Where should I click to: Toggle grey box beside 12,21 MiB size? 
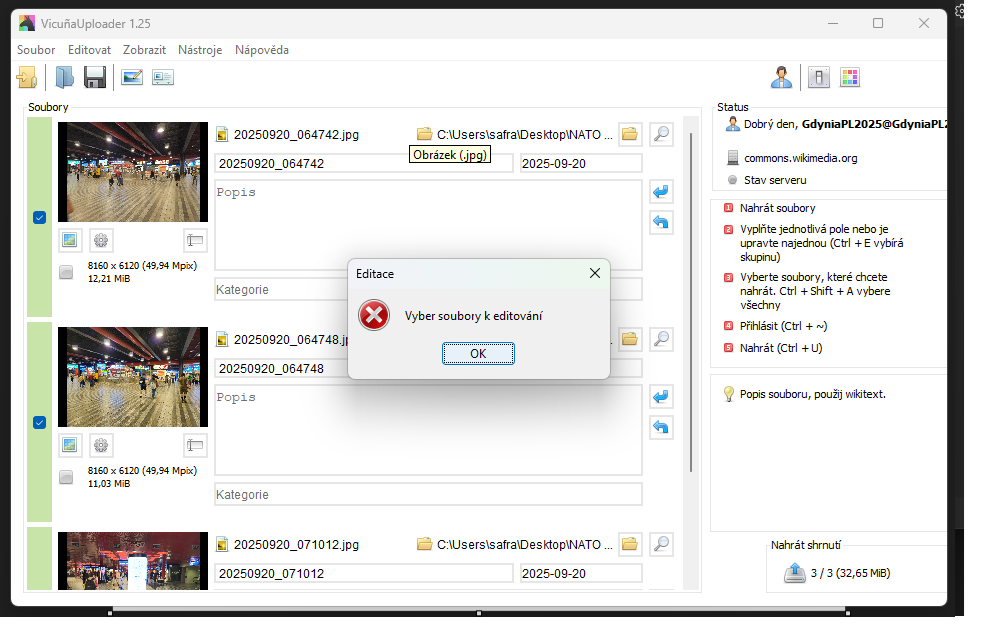coord(66,272)
